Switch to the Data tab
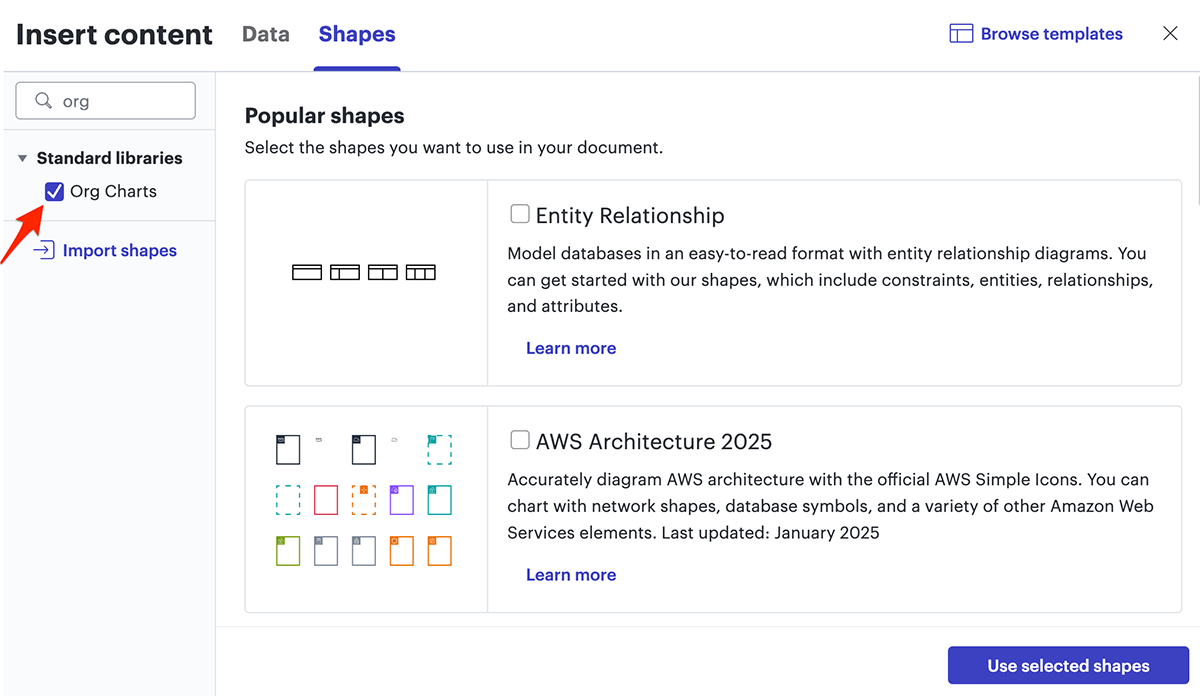This screenshot has width=1200, height=696. [x=266, y=34]
